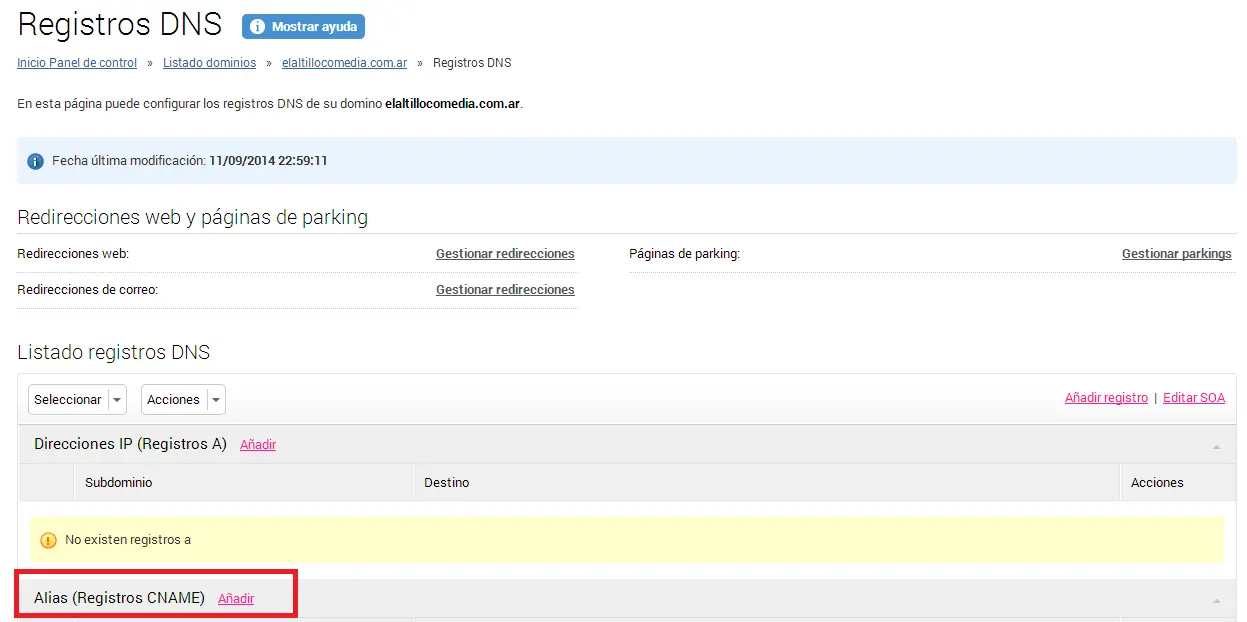This screenshot has height=622, width=1247.
Task: Open Gestionar redirecciones for Redirecciones de correo
Action: click(x=505, y=290)
